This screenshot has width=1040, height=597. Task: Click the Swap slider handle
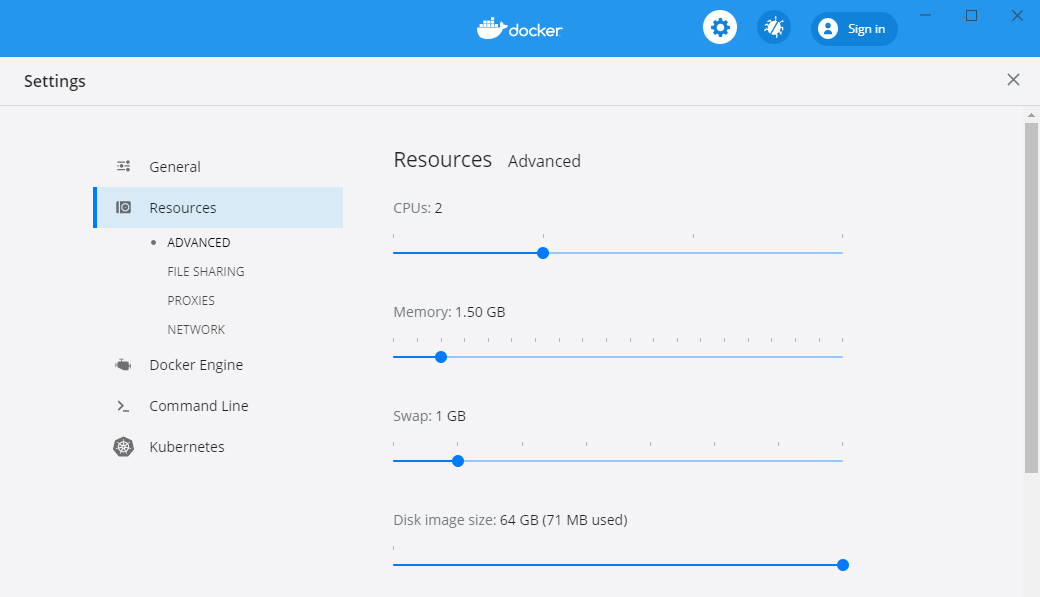[x=458, y=461]
